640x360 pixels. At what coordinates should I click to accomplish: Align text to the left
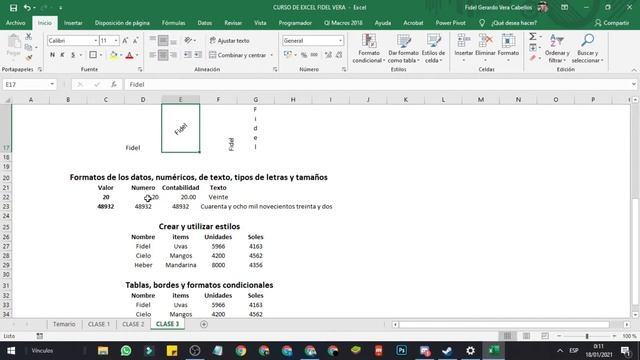(x=153, y=55)
